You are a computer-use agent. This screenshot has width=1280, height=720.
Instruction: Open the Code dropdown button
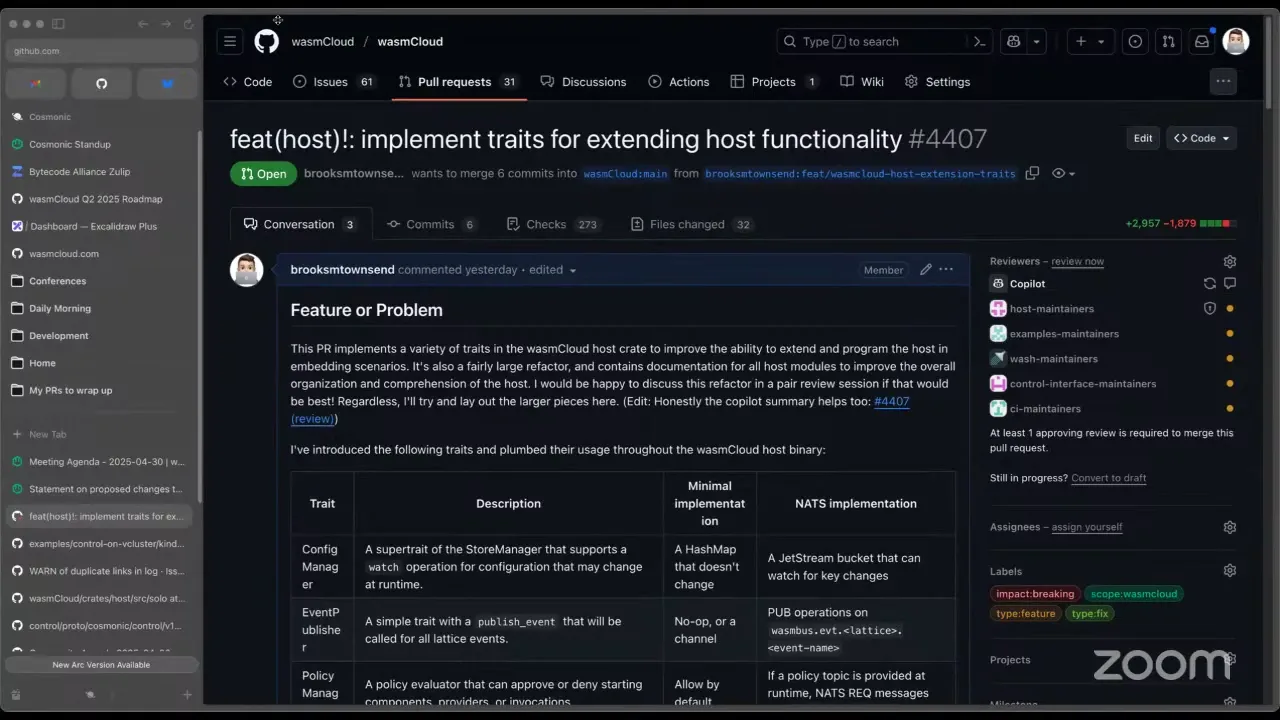pos(1202,138)
